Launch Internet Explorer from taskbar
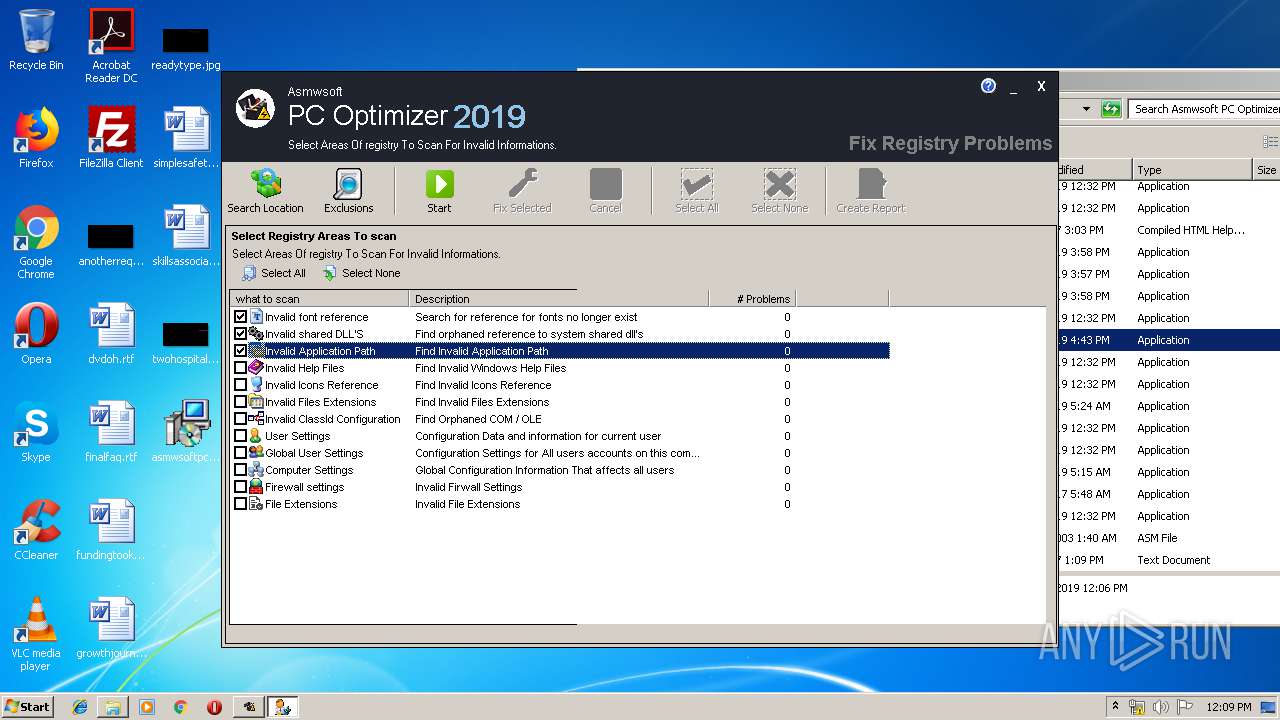This screenshot has width=1280, height=720. pyautogui.click(x=79, y=707)
